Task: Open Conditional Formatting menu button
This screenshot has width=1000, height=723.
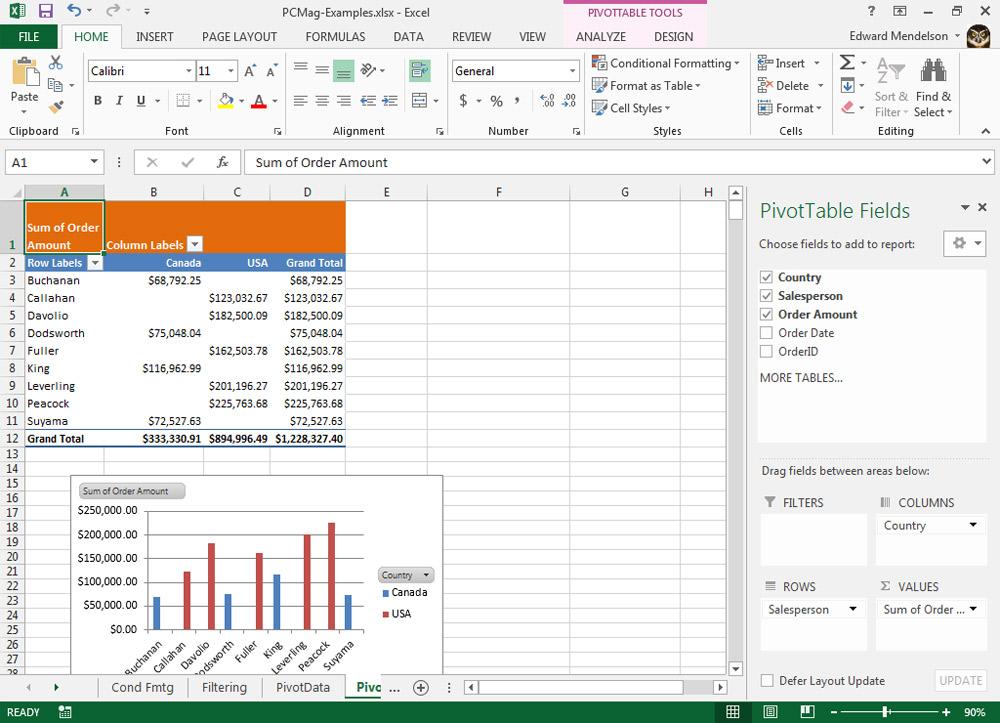Action: [665, 63]
